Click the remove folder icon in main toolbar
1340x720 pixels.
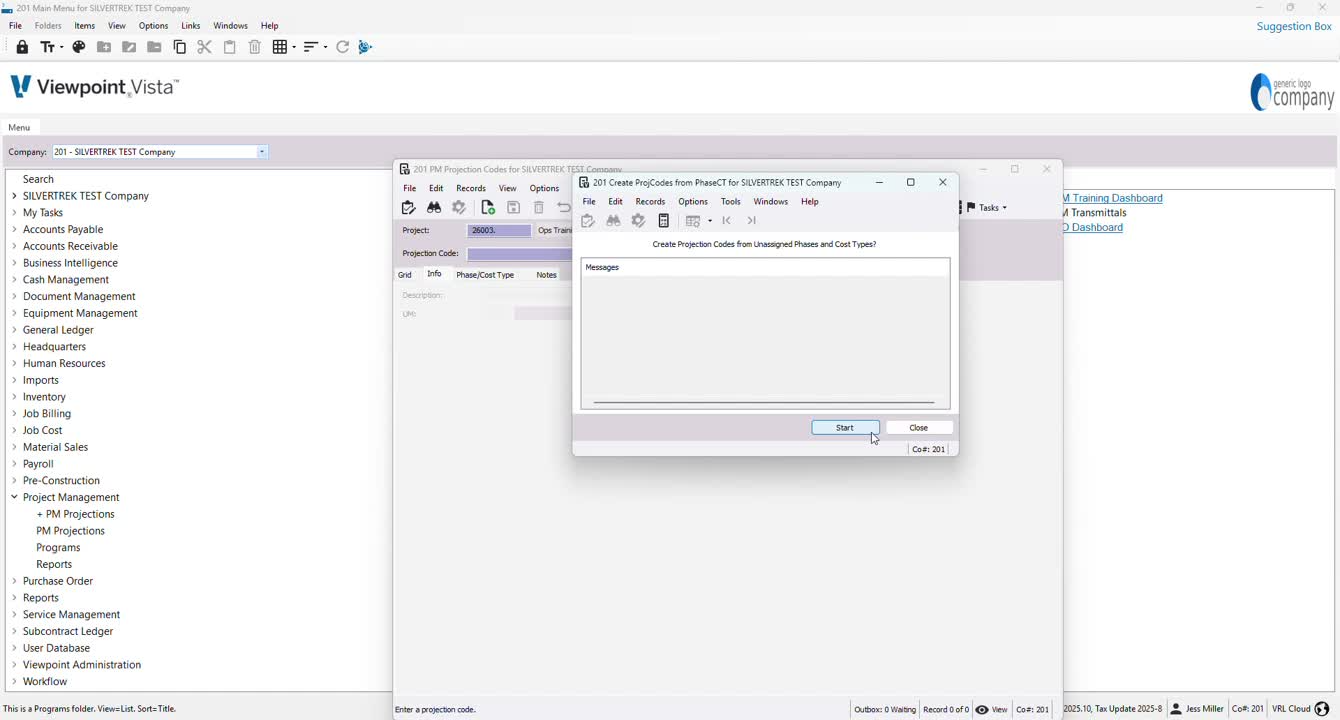pyautogui.click(x=154, y=47)
